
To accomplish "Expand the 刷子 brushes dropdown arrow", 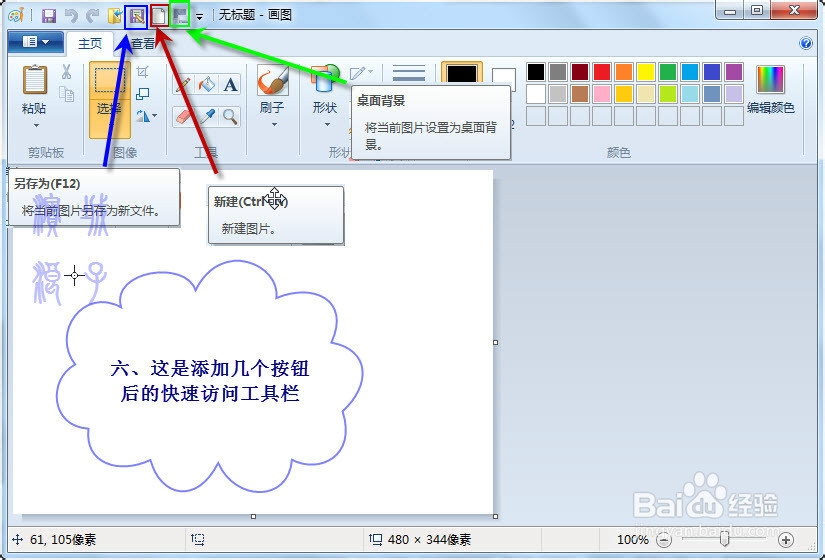I will coord(274,125).
